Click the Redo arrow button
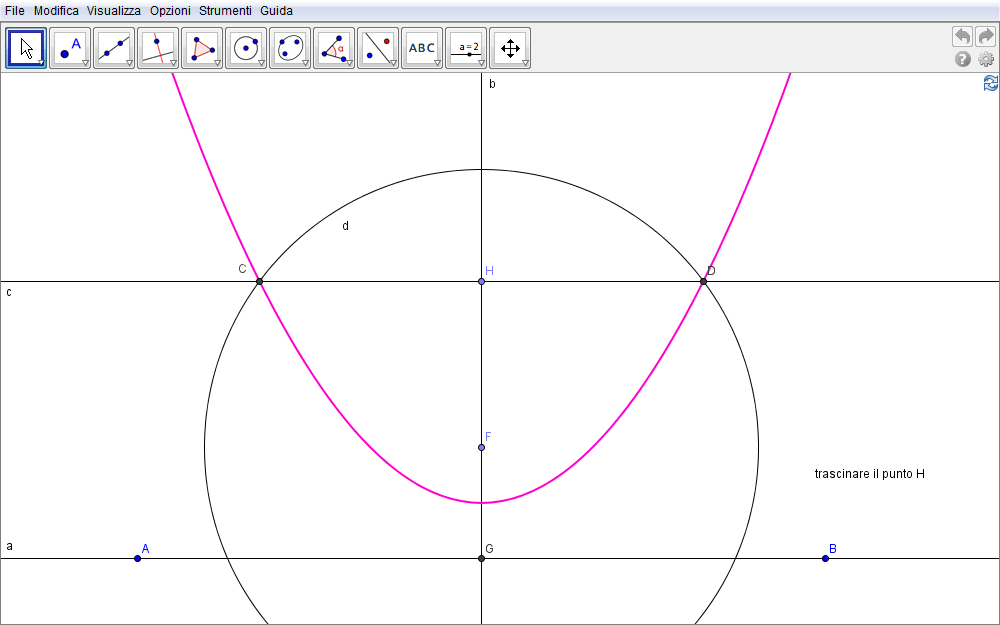The height and width of the screenshot is (625, 1000). [x=986, y=36]
